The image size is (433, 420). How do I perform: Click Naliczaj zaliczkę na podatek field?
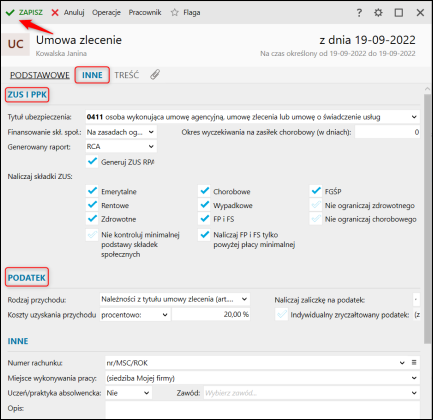point(416,299)
